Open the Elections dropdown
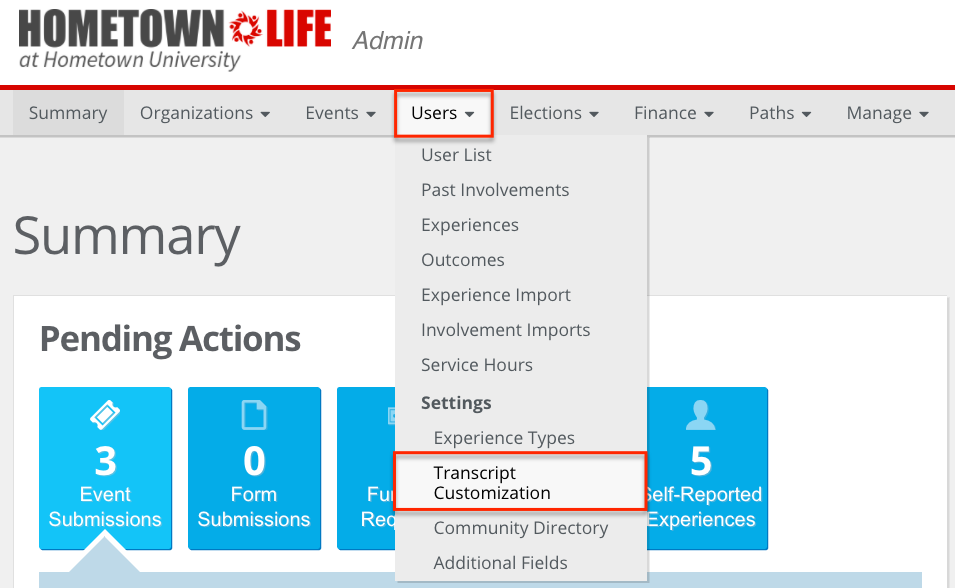 [x=554, y=113]
